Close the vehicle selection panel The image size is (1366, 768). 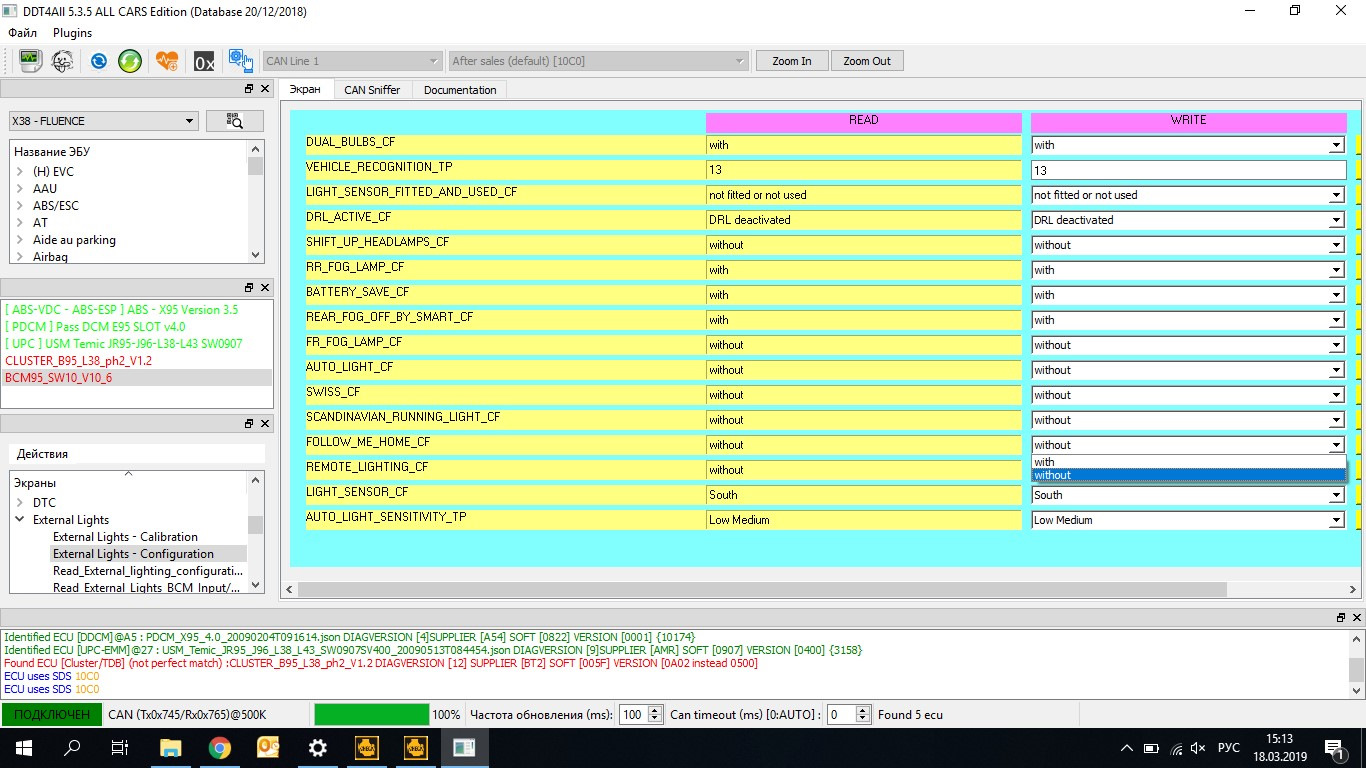[265, 89]
